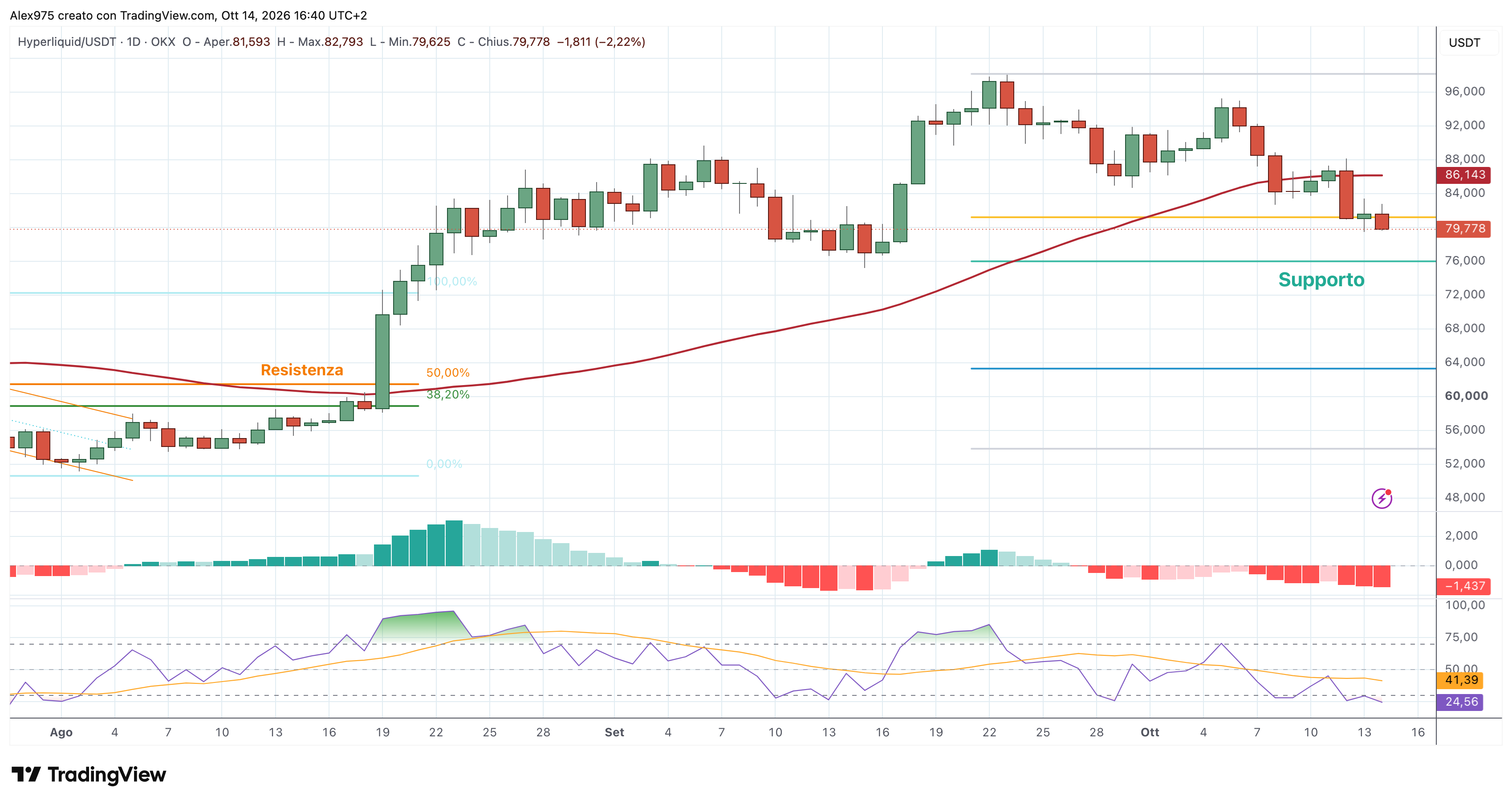Click the Set month label on time axis
The width and height of the screenshot is (1512, 804).
(x=614, y=732)
